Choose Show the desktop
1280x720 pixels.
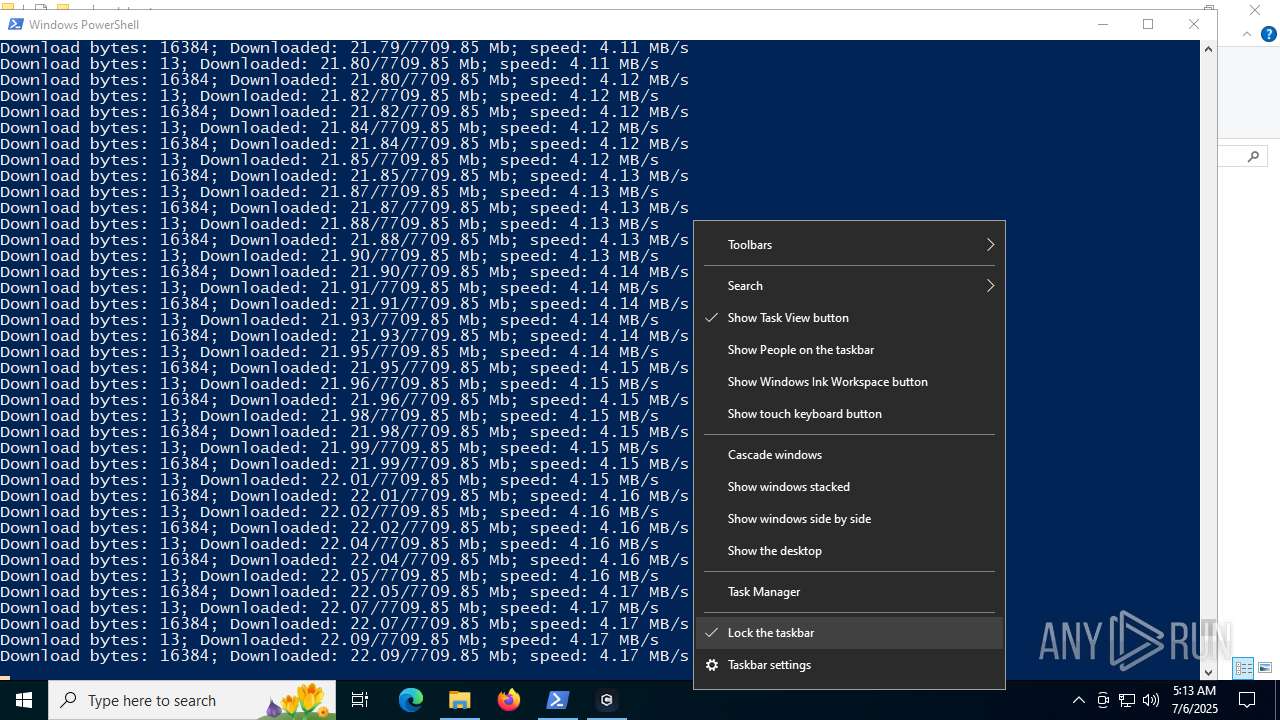[849, 551]
